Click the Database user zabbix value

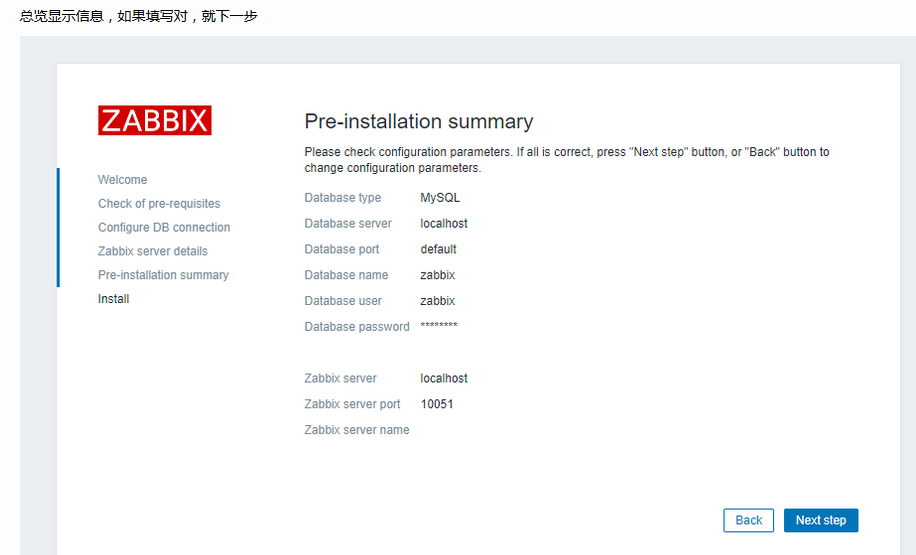[438, 301]
